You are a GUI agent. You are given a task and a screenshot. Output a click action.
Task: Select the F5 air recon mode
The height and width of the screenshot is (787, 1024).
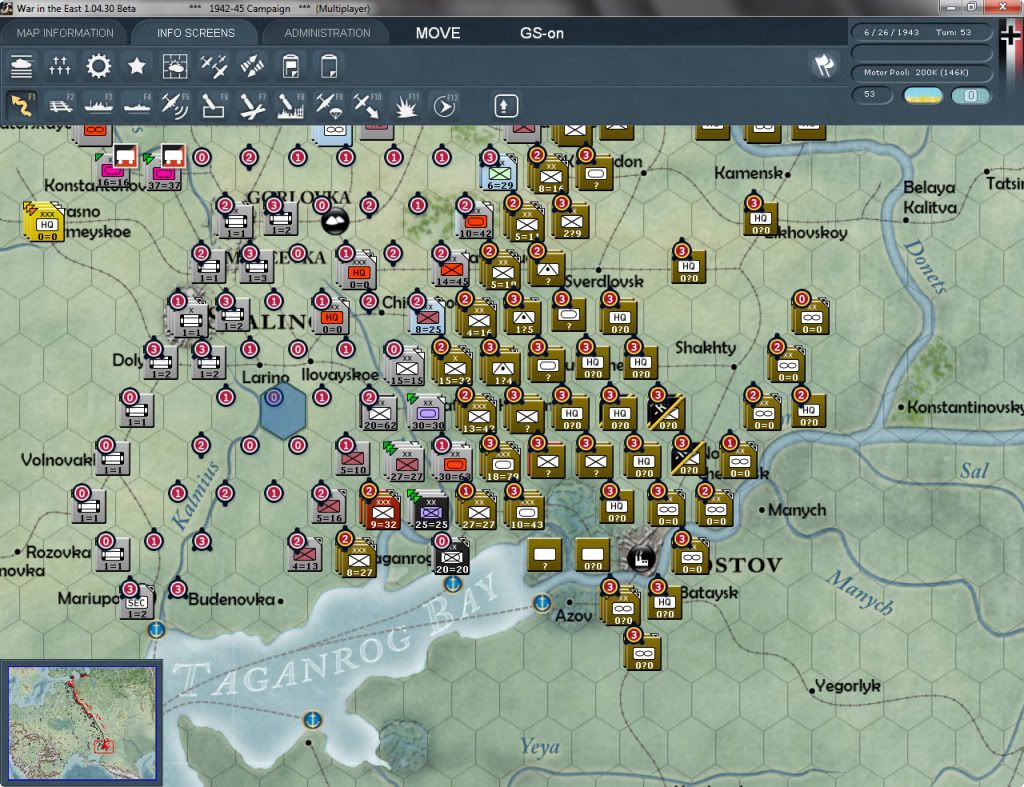[x=175, y=105]
